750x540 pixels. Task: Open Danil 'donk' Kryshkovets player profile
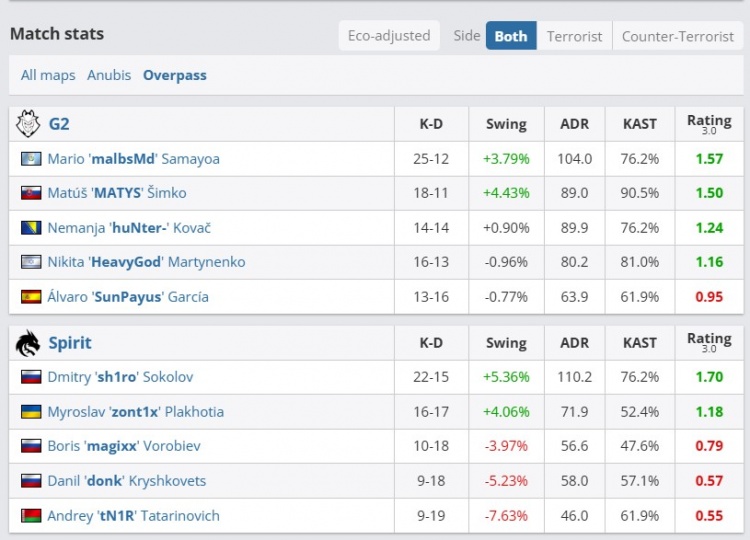pyautogui.click(x=126, y=481)
